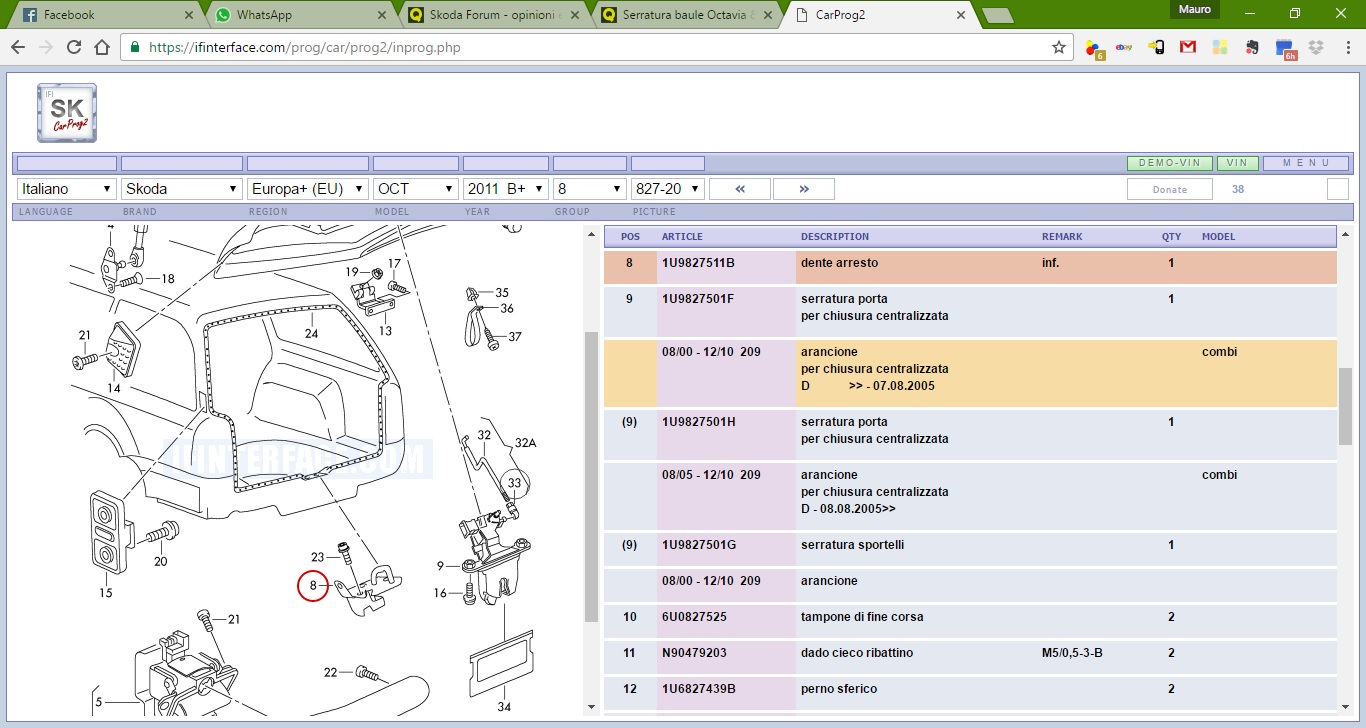Go to previous picture with « button
The width and height of the screenshot is (1366, 728).
click(740, 189)
